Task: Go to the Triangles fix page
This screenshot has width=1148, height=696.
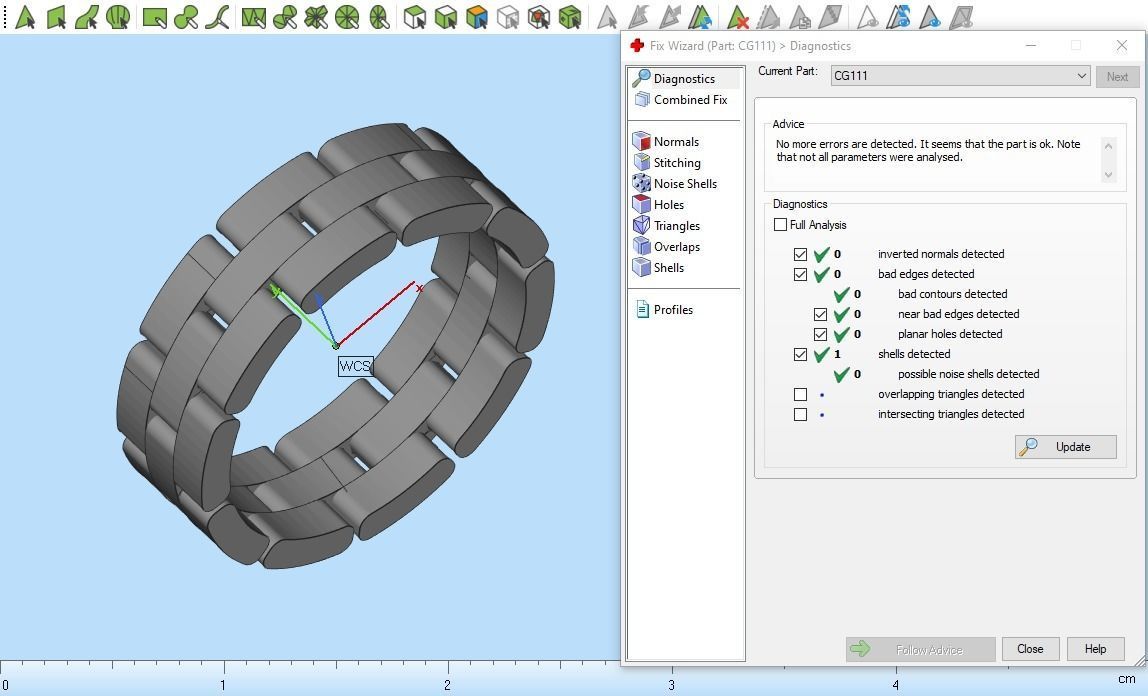Action: tap(667, 225)
